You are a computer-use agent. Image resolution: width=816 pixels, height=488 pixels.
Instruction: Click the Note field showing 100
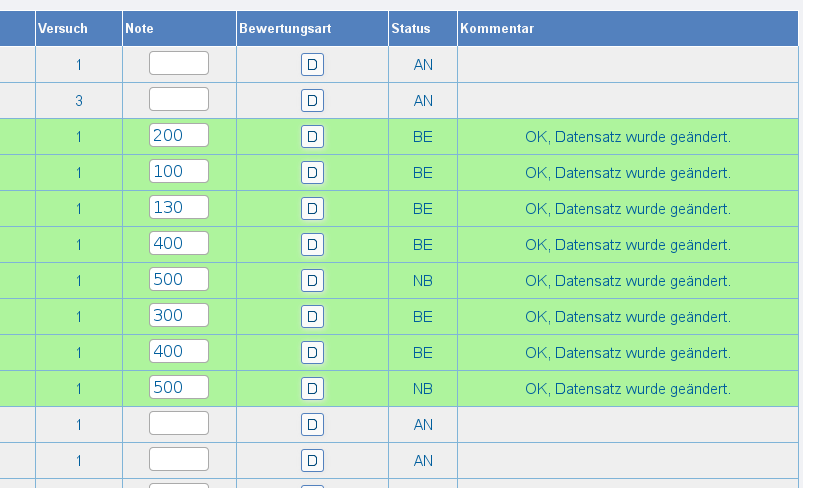(179, 172)
